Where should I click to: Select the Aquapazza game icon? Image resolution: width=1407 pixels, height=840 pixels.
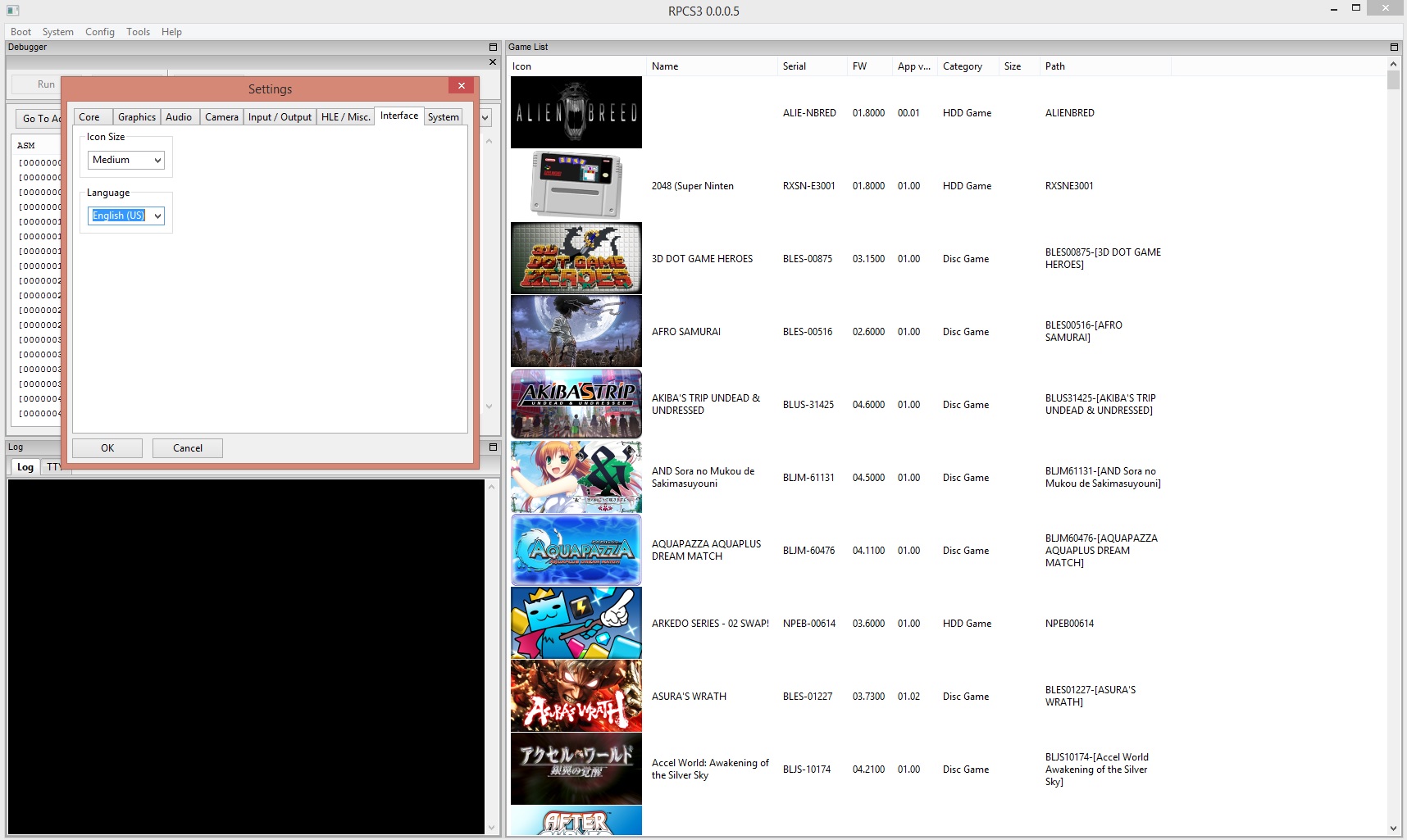click(576, 550)
